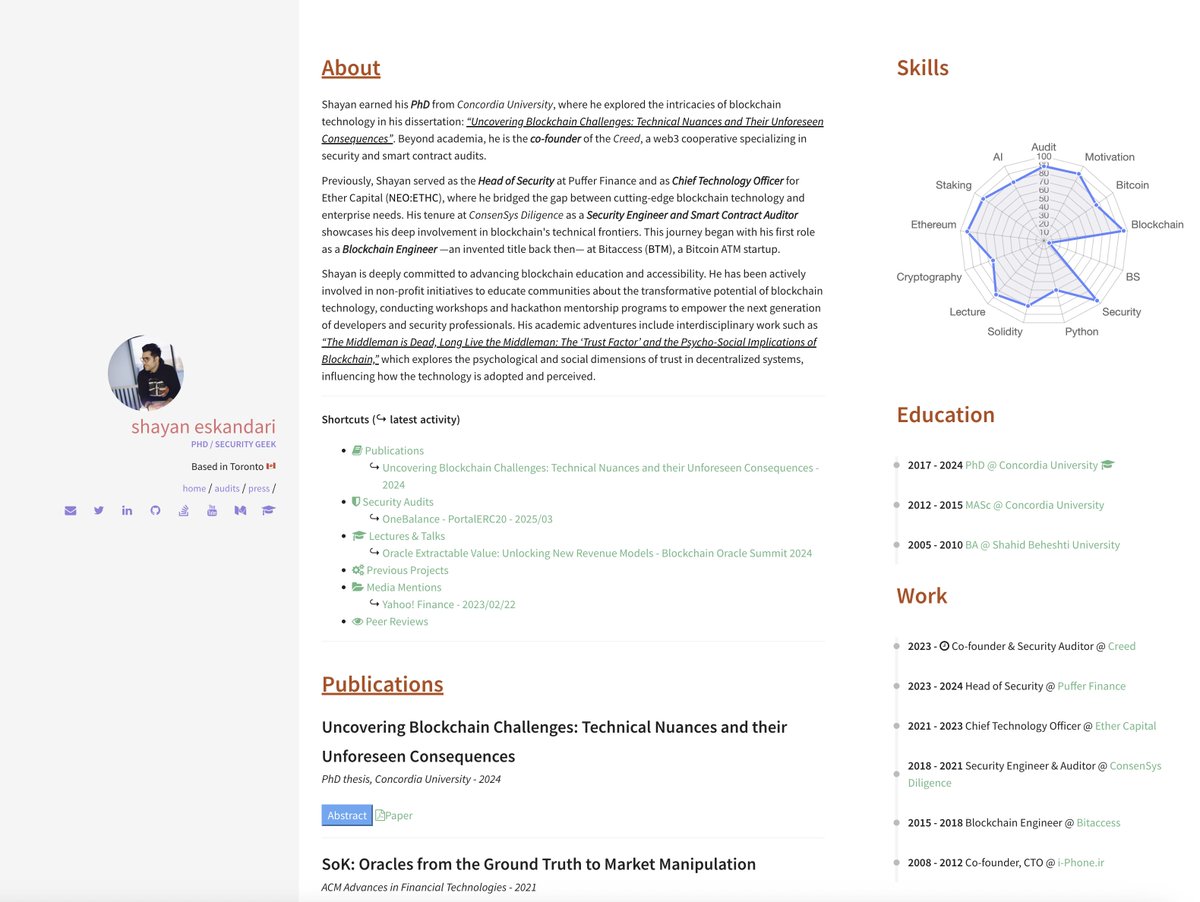Click the shayan eskandari name heading

click(203, 427)
